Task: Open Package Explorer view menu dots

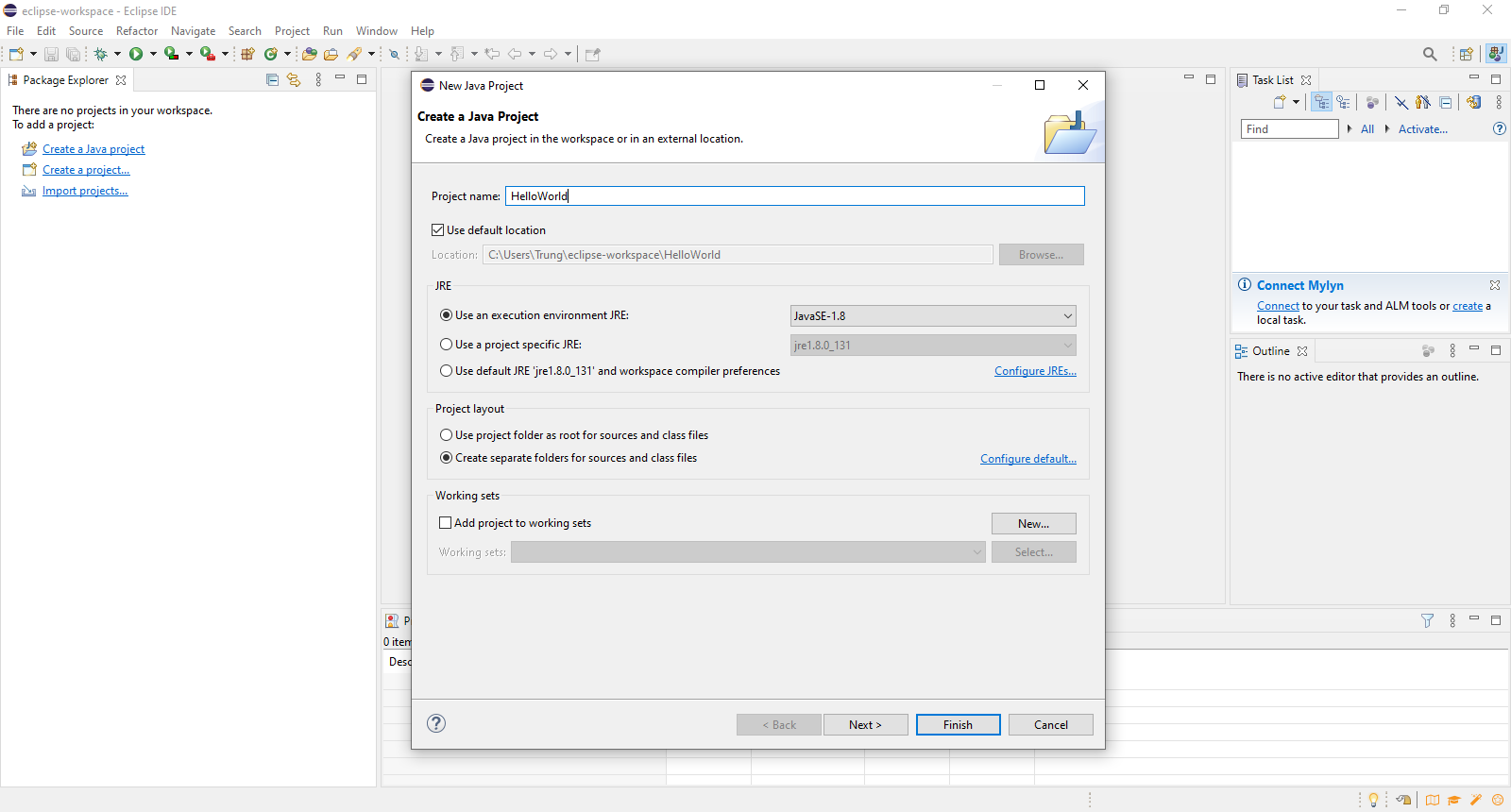Action: pos(318,80)
